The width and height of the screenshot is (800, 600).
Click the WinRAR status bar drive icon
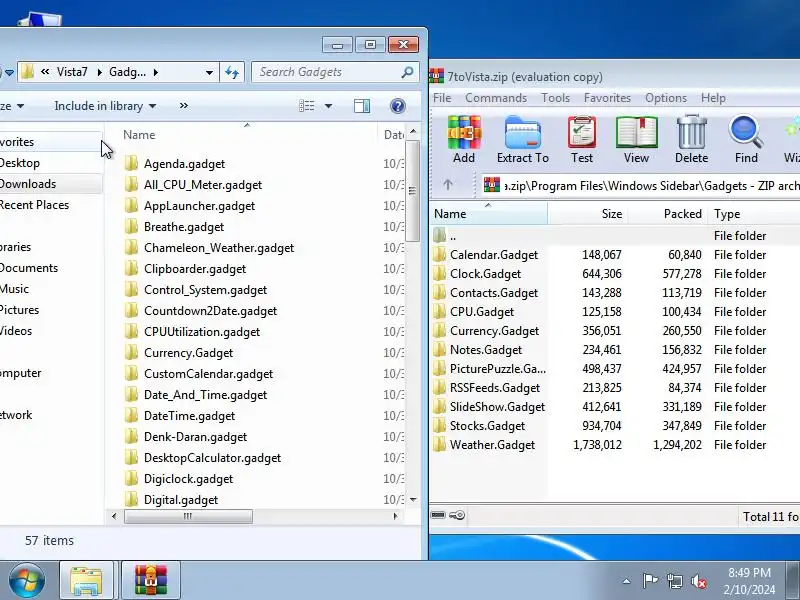[438, 515]
